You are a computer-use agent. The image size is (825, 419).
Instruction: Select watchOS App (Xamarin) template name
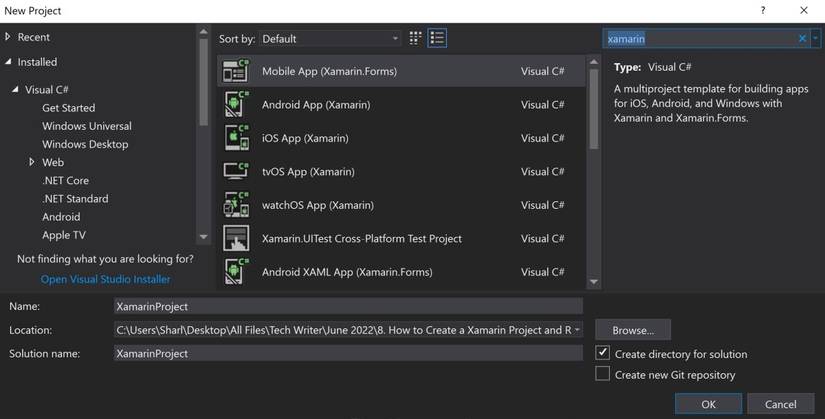click(318, 205)
